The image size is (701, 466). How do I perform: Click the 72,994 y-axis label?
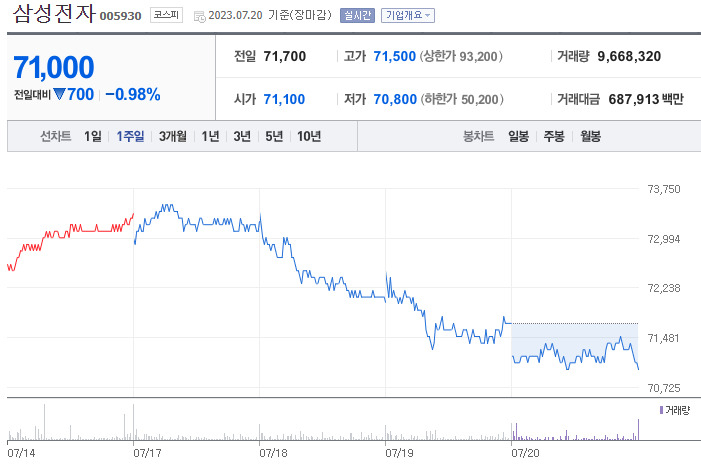tap(664, 239)
